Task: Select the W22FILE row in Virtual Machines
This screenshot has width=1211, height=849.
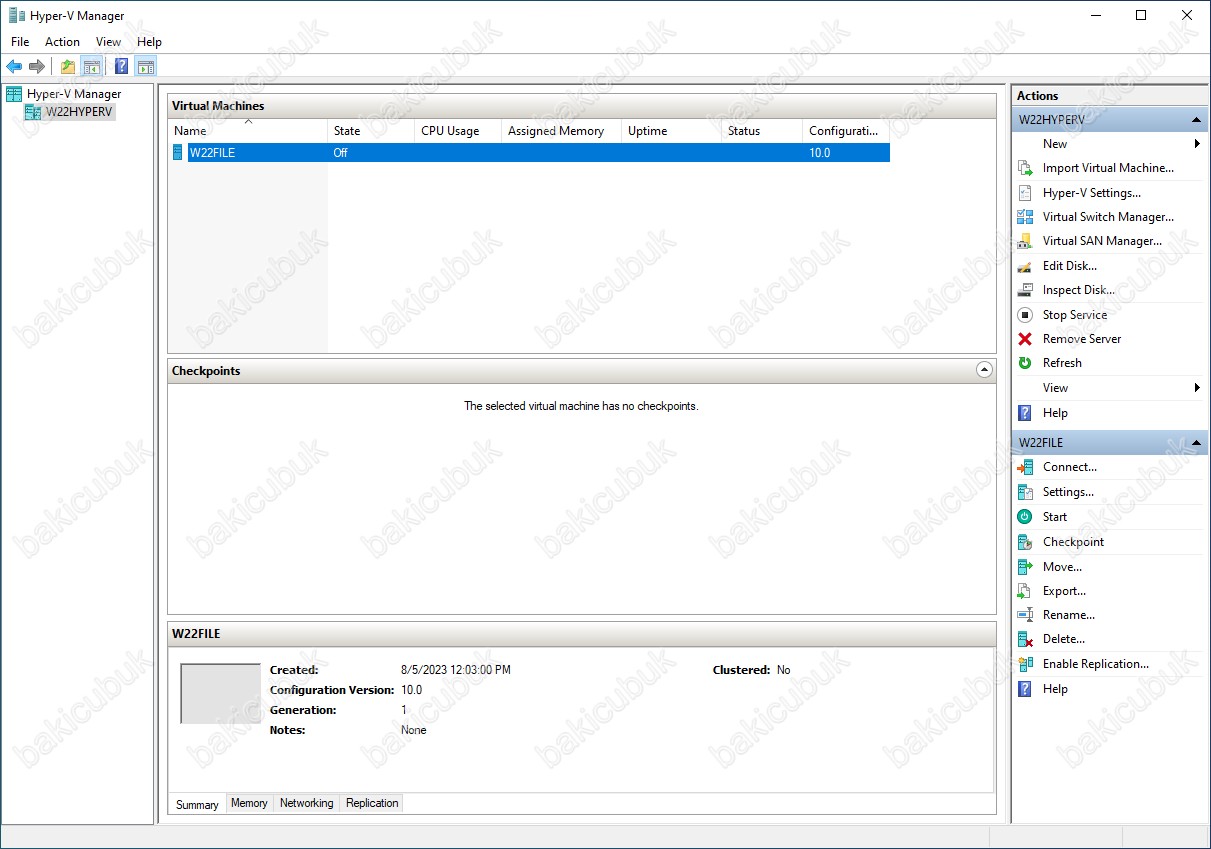Action: 529,153
